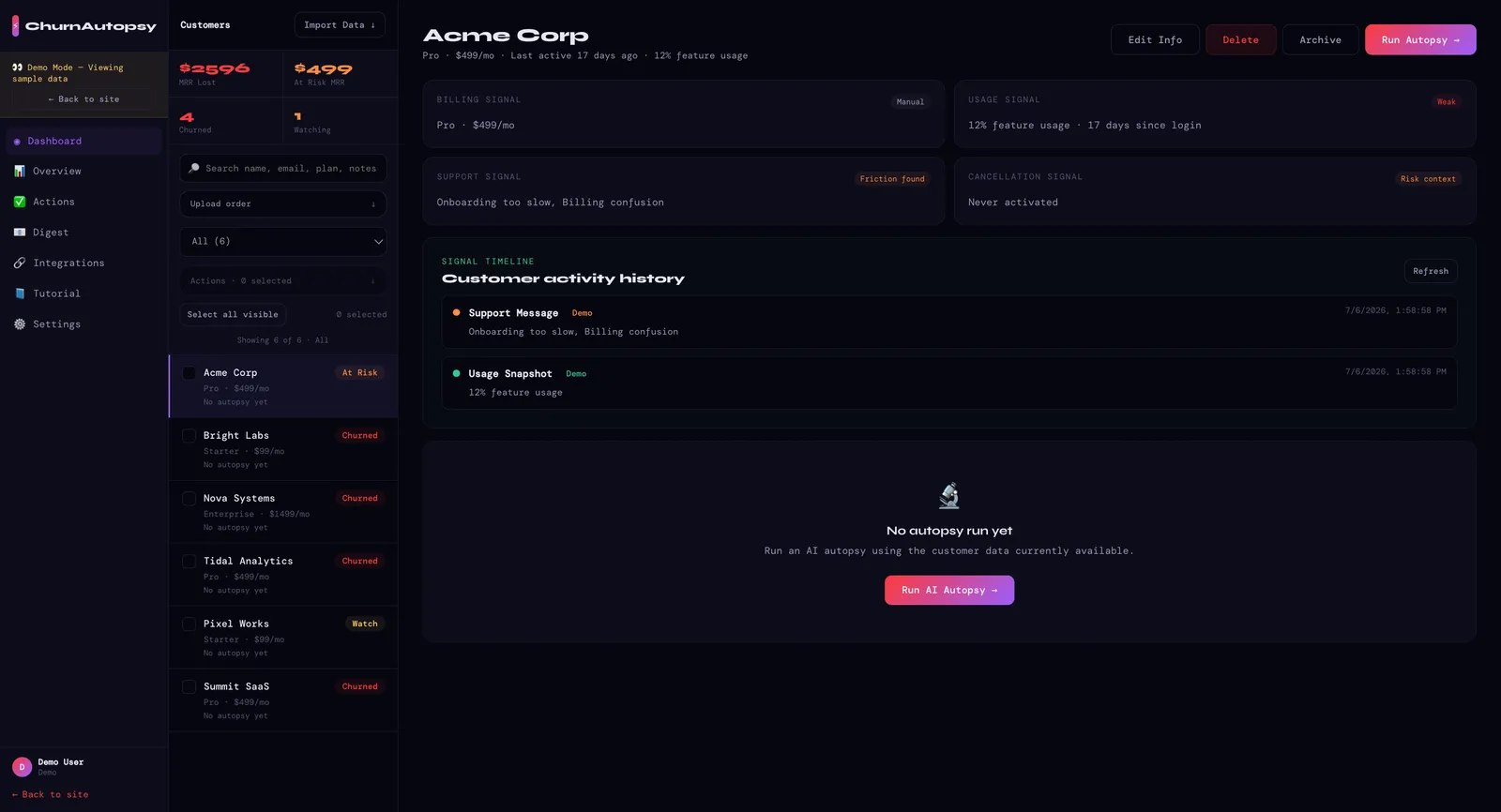Click the Manual badge on Billing Signal
The image size is (1501, 812).
pyautogui.click(x=910, y=102)
